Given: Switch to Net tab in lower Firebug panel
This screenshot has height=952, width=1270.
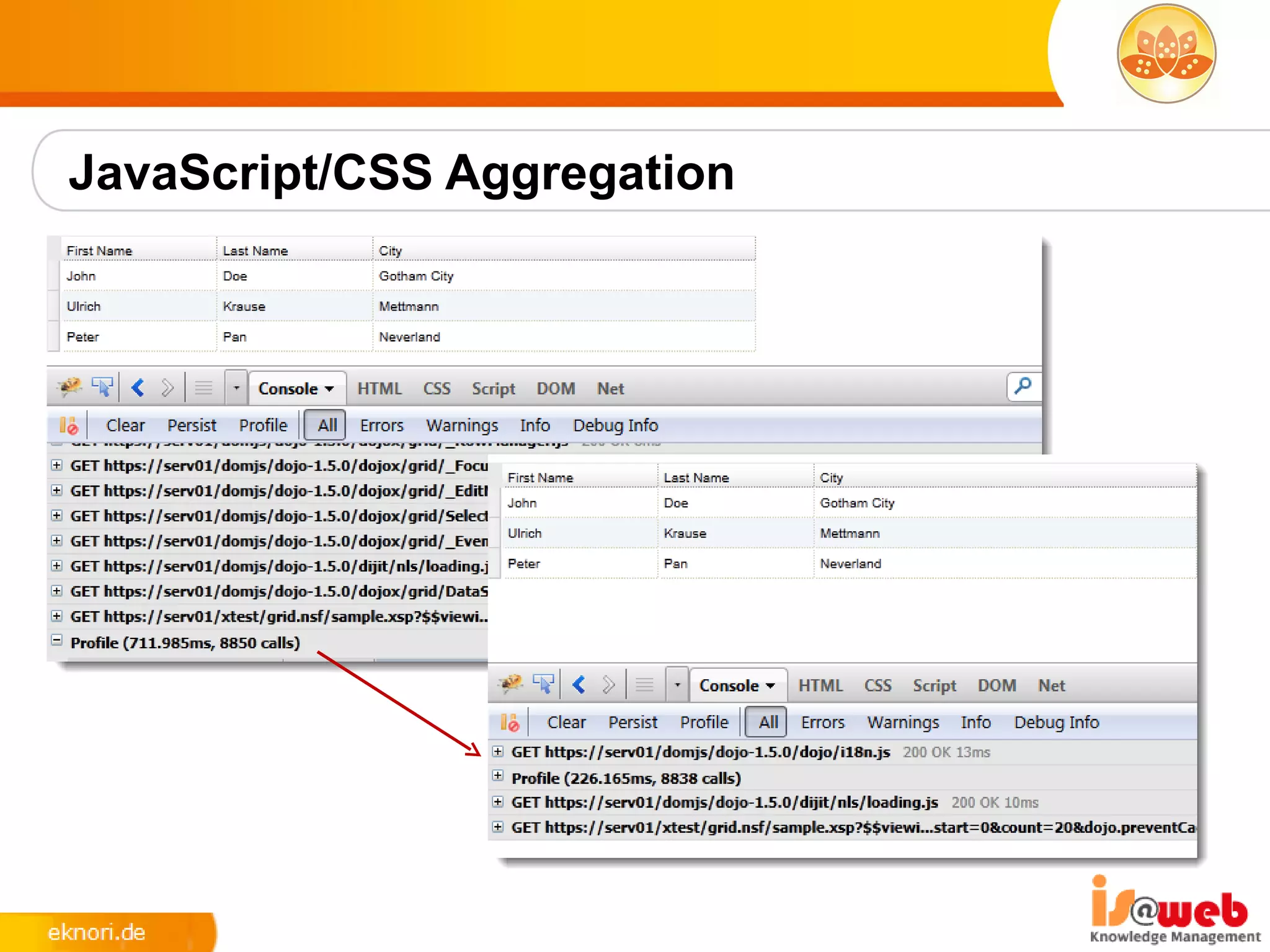Looking at the screenshot, I should [1051, 685].
